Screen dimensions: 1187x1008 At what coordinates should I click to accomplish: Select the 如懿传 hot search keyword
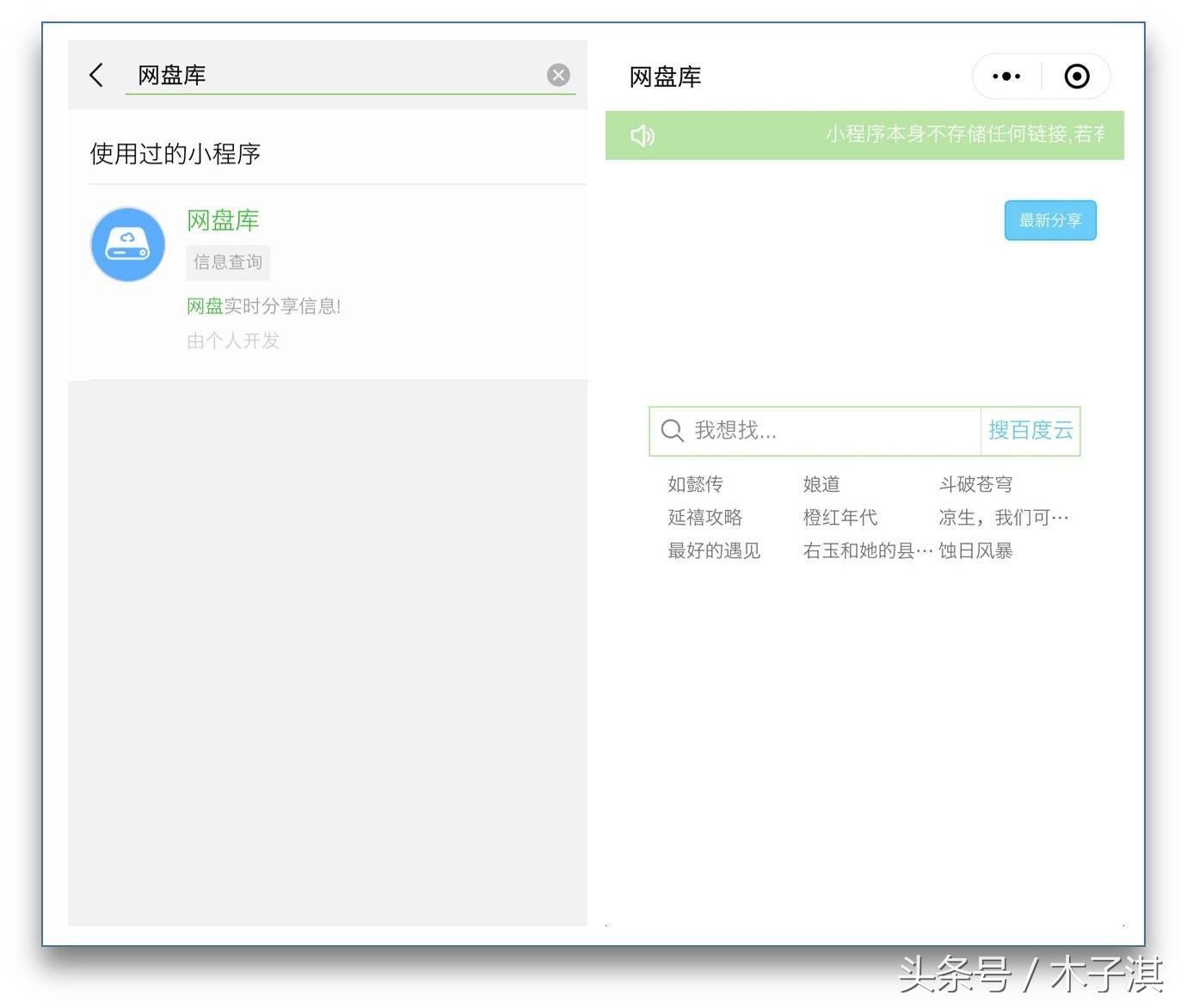[x=695, y=483]
